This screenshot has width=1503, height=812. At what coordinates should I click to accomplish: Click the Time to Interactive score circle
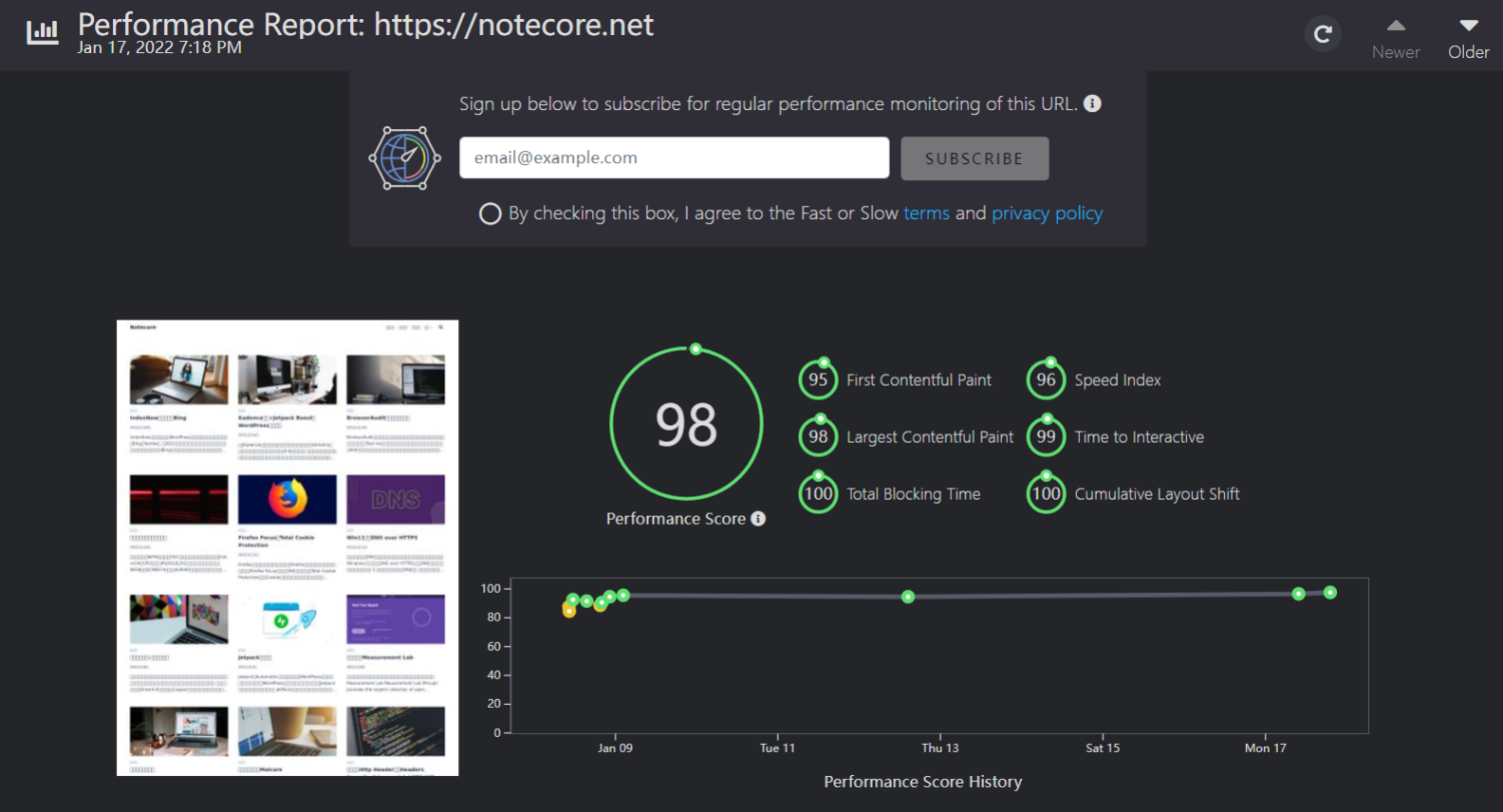pyautogui.click(x=1046, y=437)
